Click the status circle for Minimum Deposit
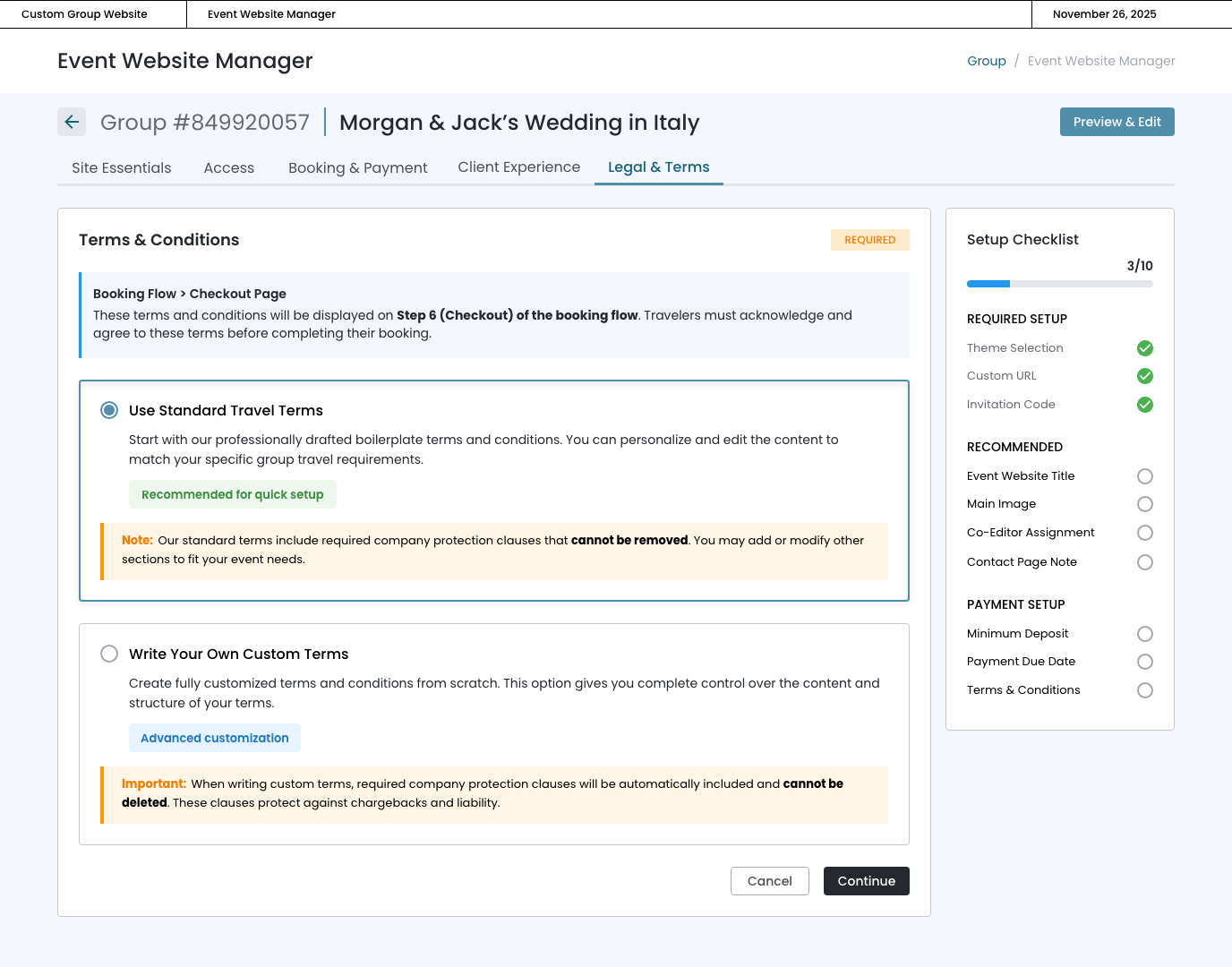 pyautogui.click(x=1144, y=634)
